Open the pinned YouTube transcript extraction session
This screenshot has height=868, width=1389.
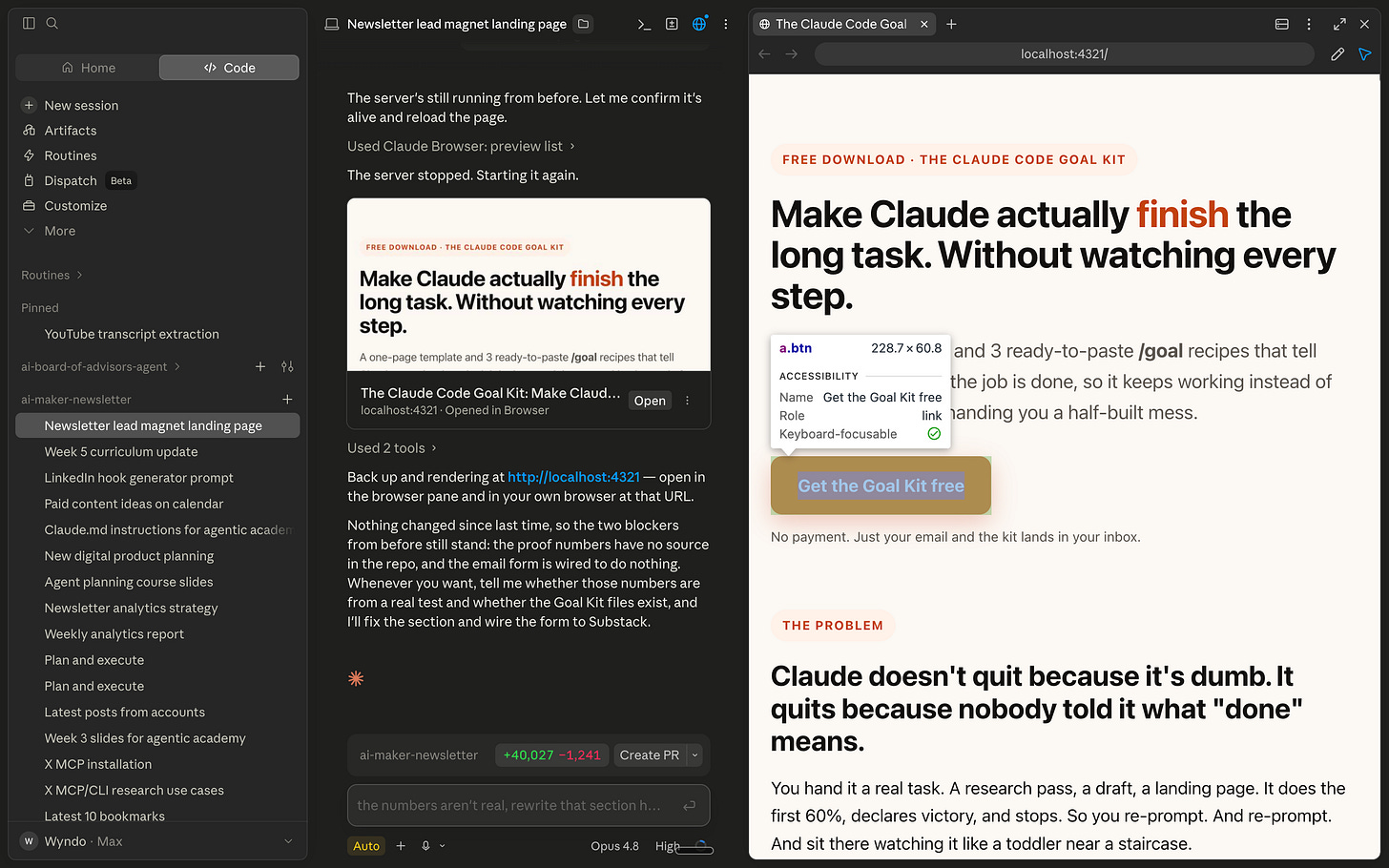[x=132, y=334]
